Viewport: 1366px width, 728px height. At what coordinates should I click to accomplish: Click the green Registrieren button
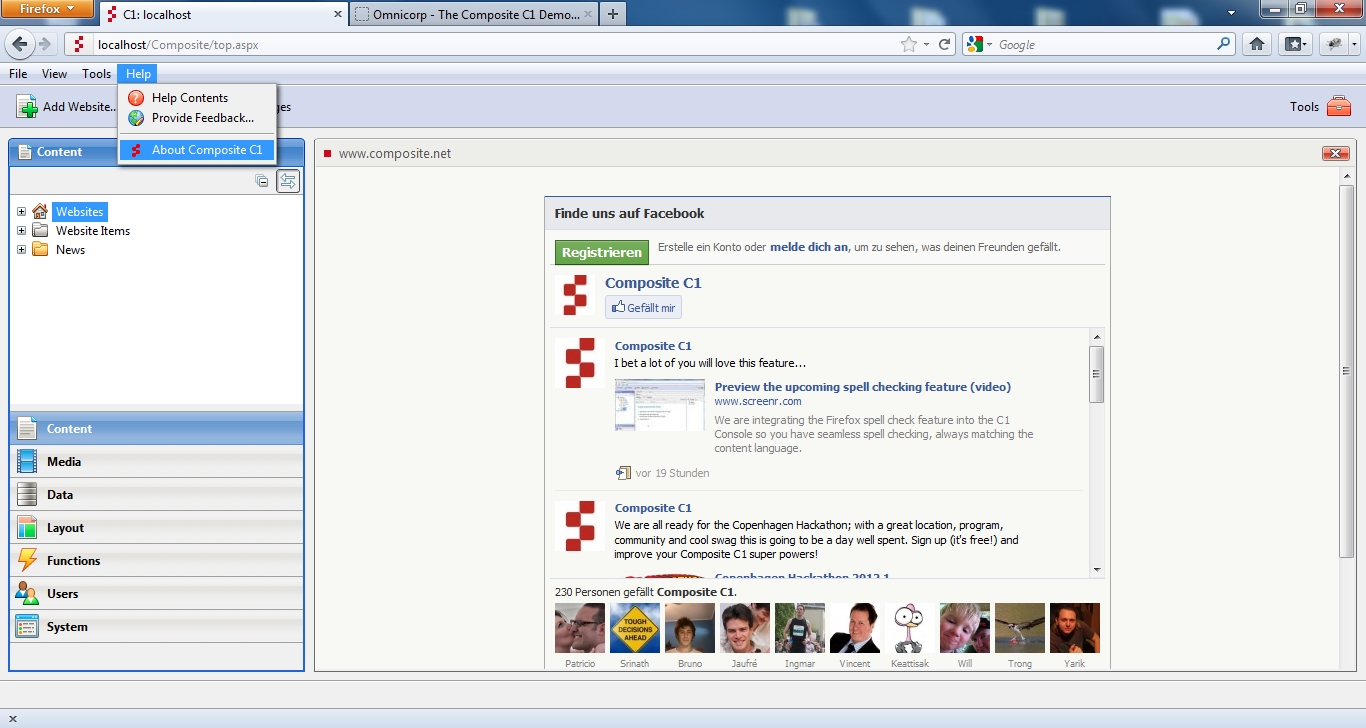(602, 253)
